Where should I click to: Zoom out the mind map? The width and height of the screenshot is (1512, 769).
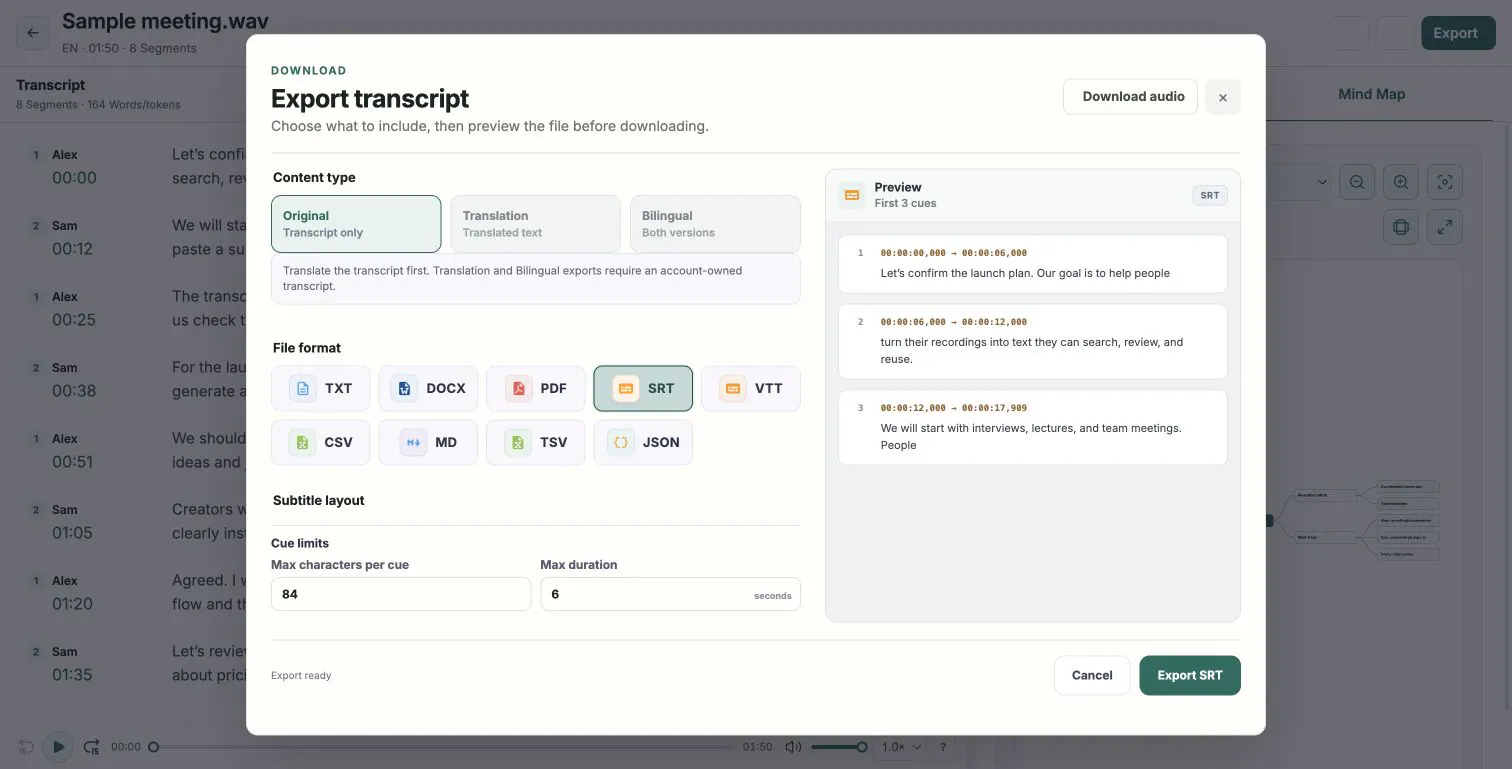[x=1357, y=182]
